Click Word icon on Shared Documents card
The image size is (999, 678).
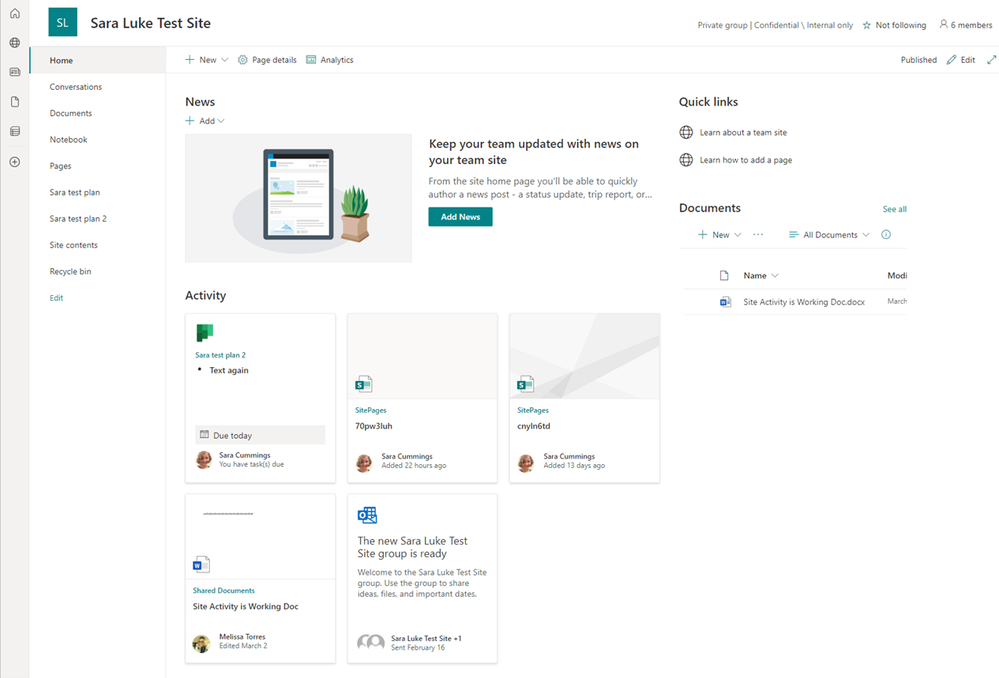[x=201, y=564]
